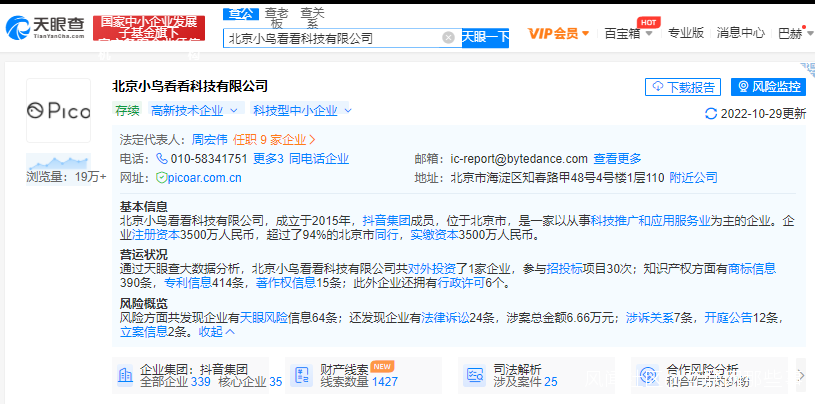The width and height of the screenshot is (815, 404).
Task: Click the refresh icon beside 2022-10-29更新
Action: click(x=711, y=113)
